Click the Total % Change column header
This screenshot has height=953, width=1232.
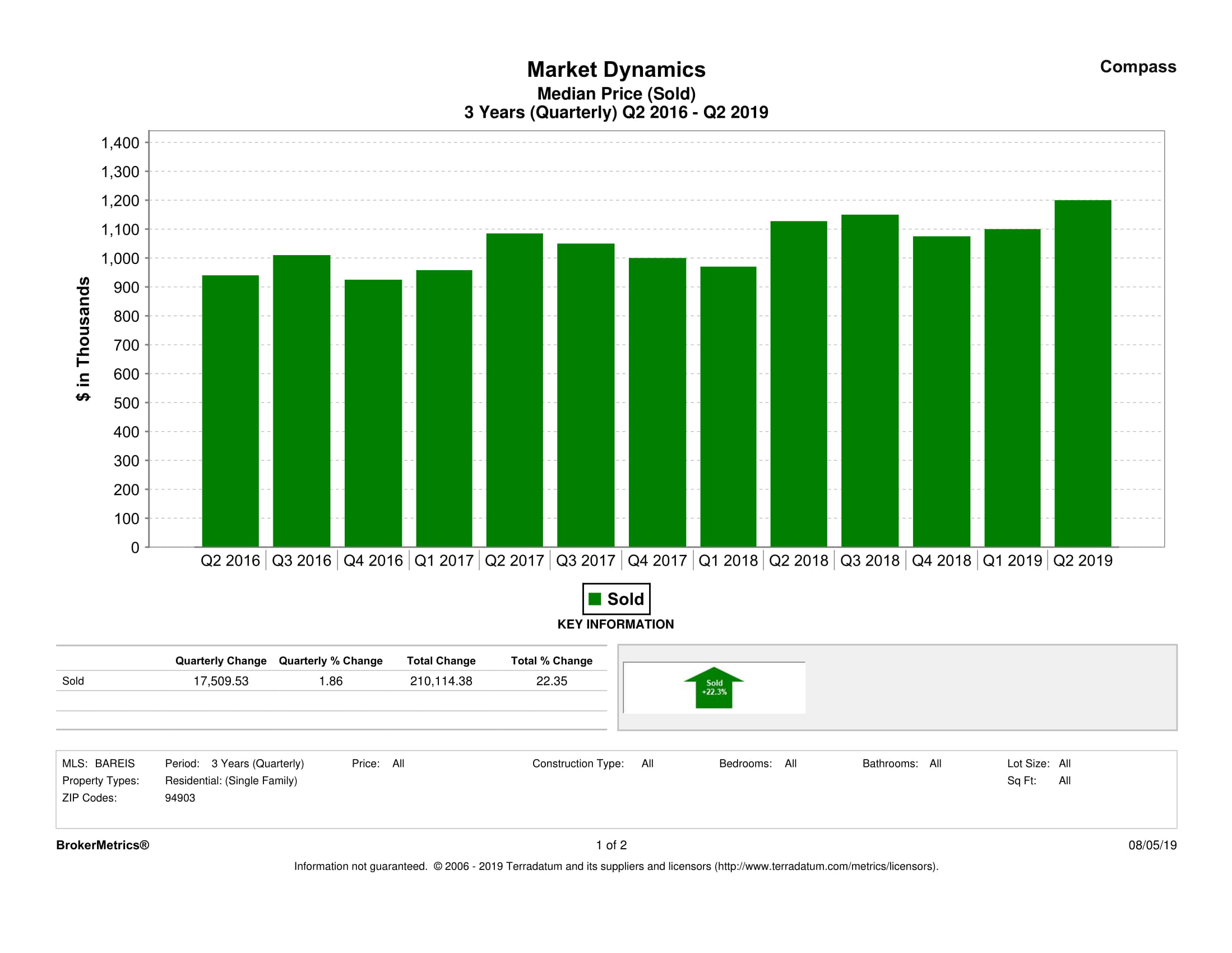coord(551,661)
